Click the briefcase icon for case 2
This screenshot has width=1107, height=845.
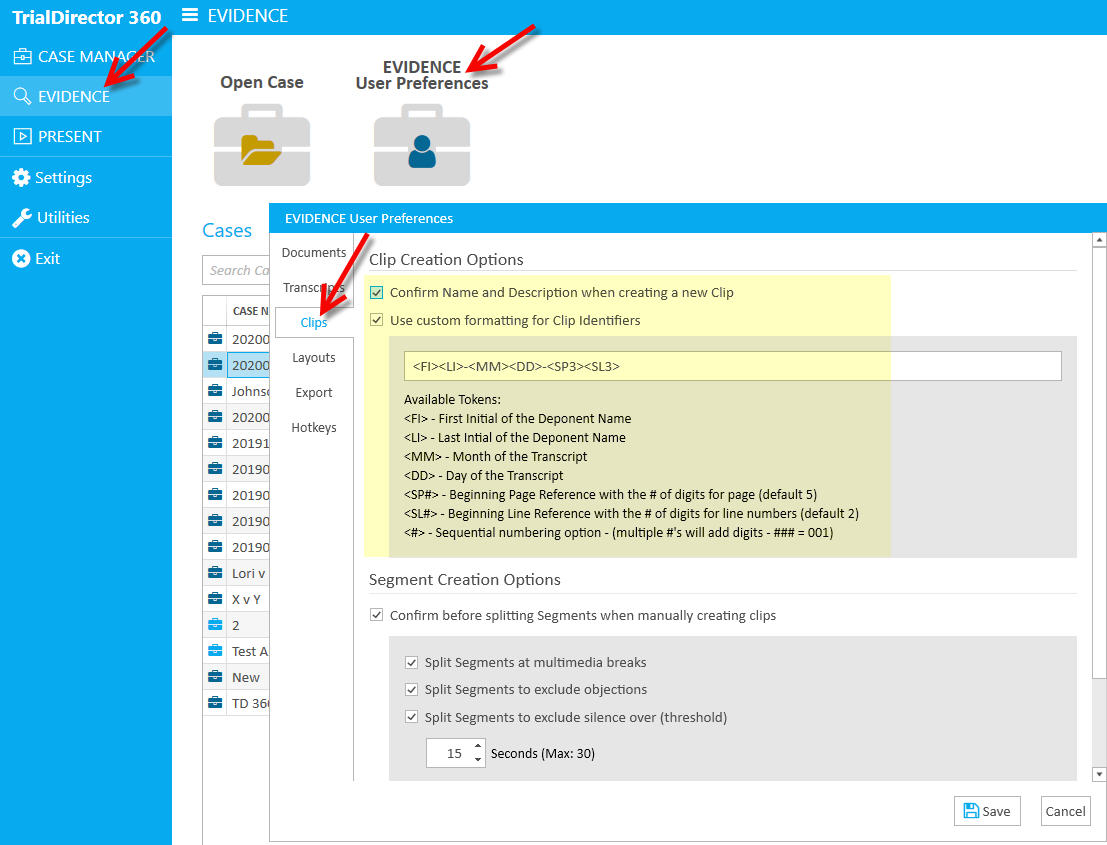(x=215, y=625)
